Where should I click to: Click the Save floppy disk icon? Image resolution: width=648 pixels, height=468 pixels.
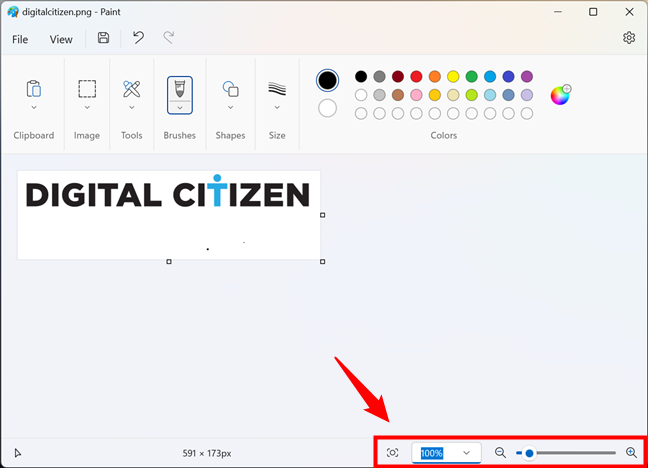(x=103, y=38)
